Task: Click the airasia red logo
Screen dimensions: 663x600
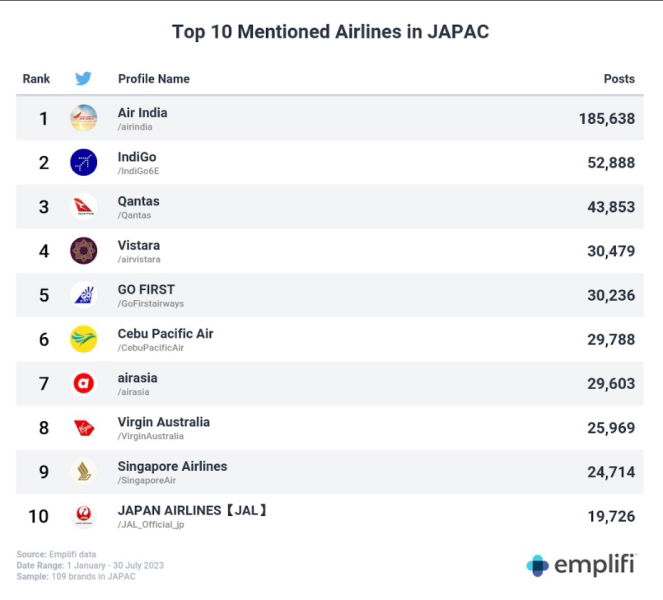Action: (84, 383)
